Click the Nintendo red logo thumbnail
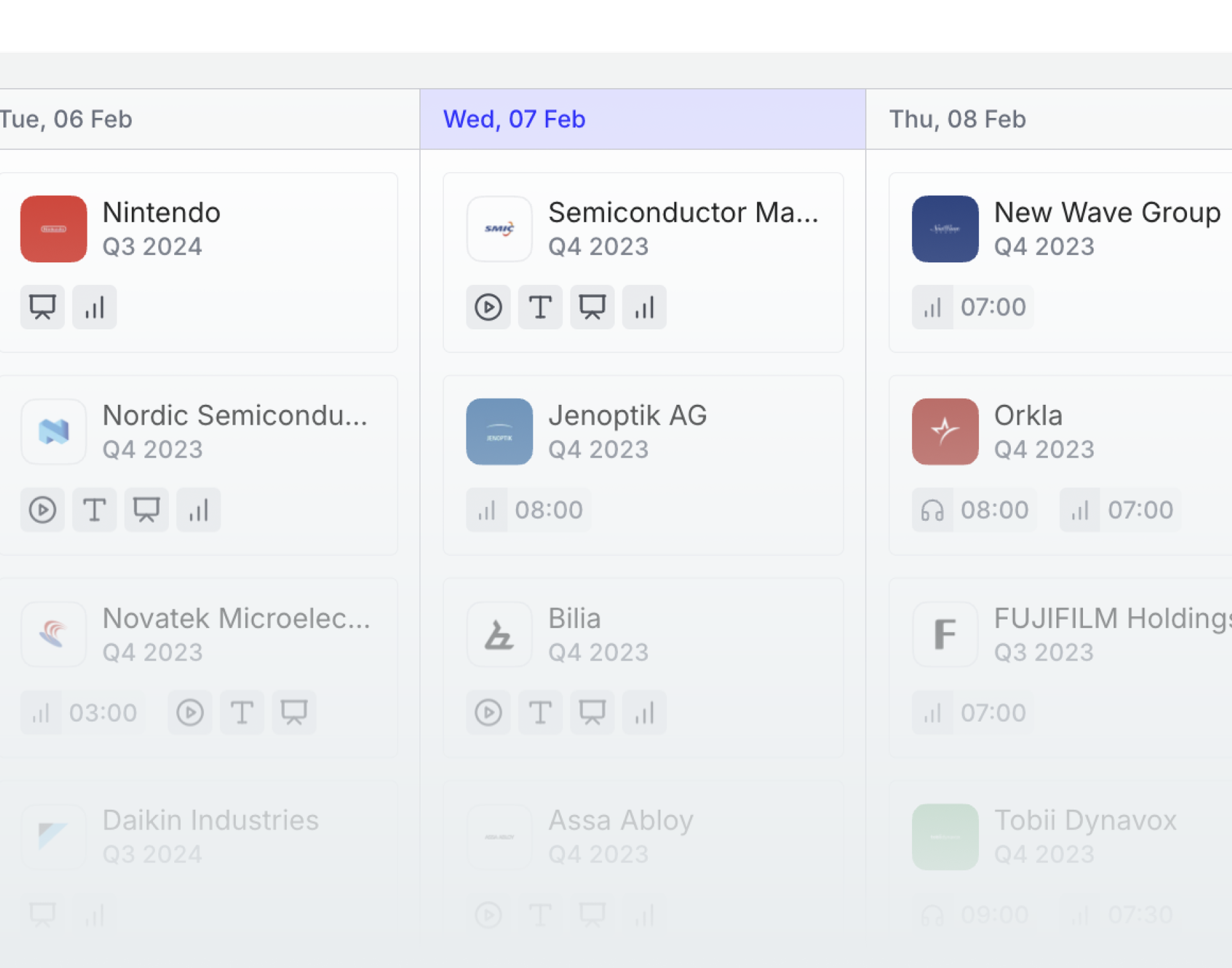The image size is (1232, 968). 54,229
